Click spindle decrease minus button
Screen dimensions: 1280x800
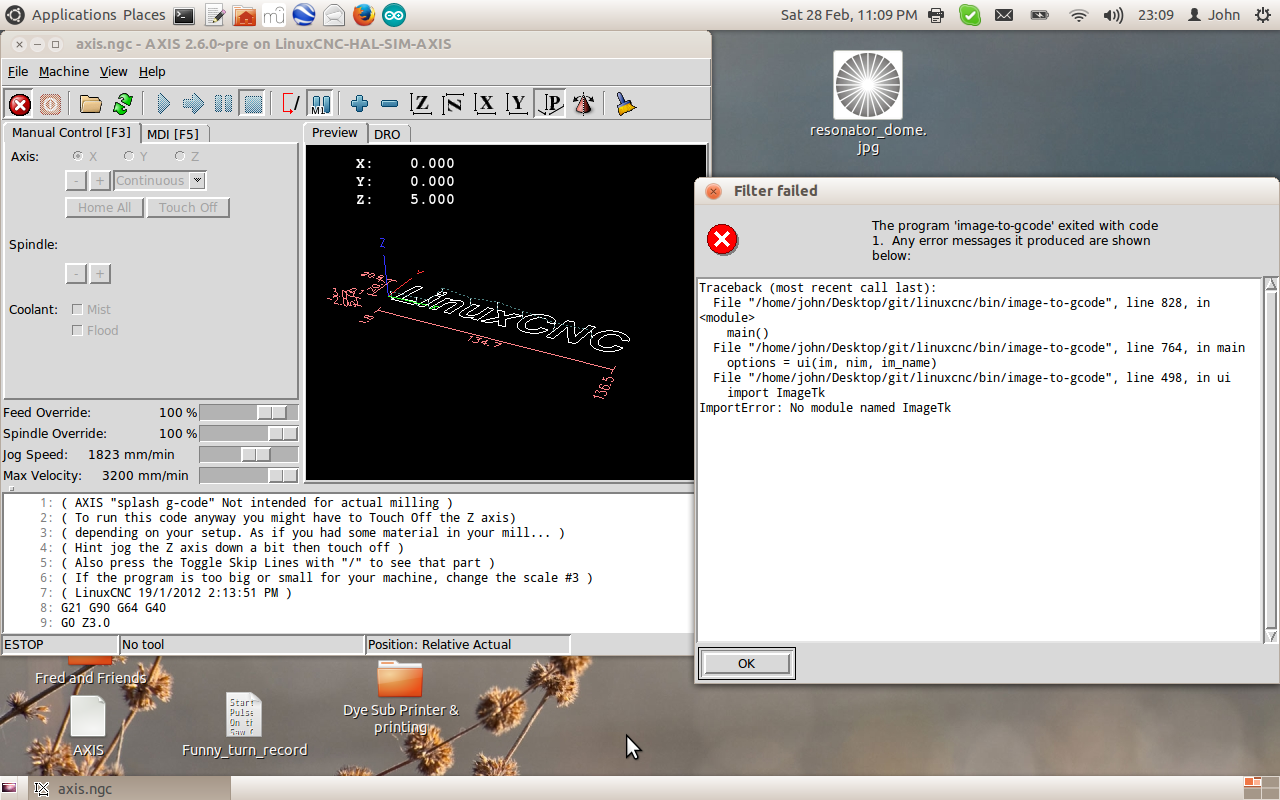[76, 274]
